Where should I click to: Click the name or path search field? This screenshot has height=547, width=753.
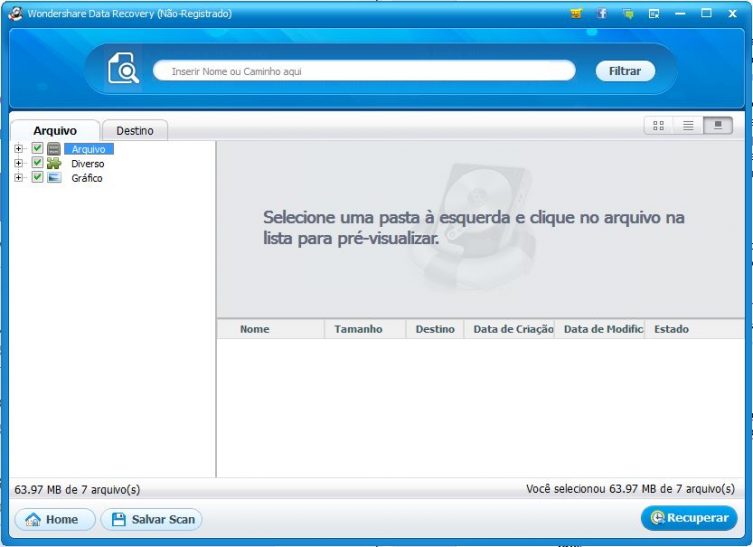[364, 71]
